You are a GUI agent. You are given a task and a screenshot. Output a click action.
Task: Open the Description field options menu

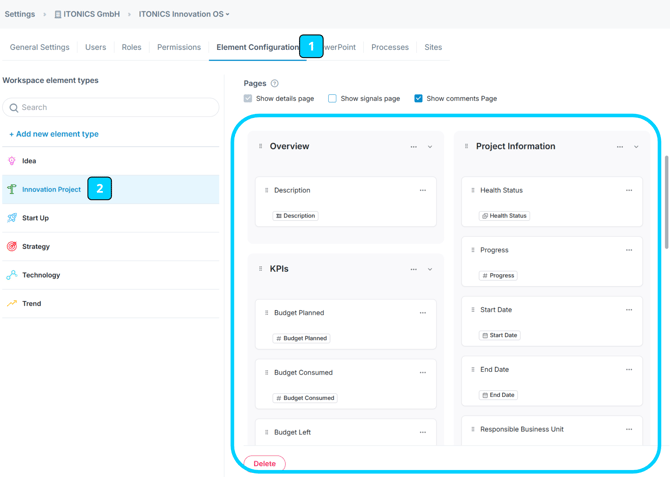point(423,190)
